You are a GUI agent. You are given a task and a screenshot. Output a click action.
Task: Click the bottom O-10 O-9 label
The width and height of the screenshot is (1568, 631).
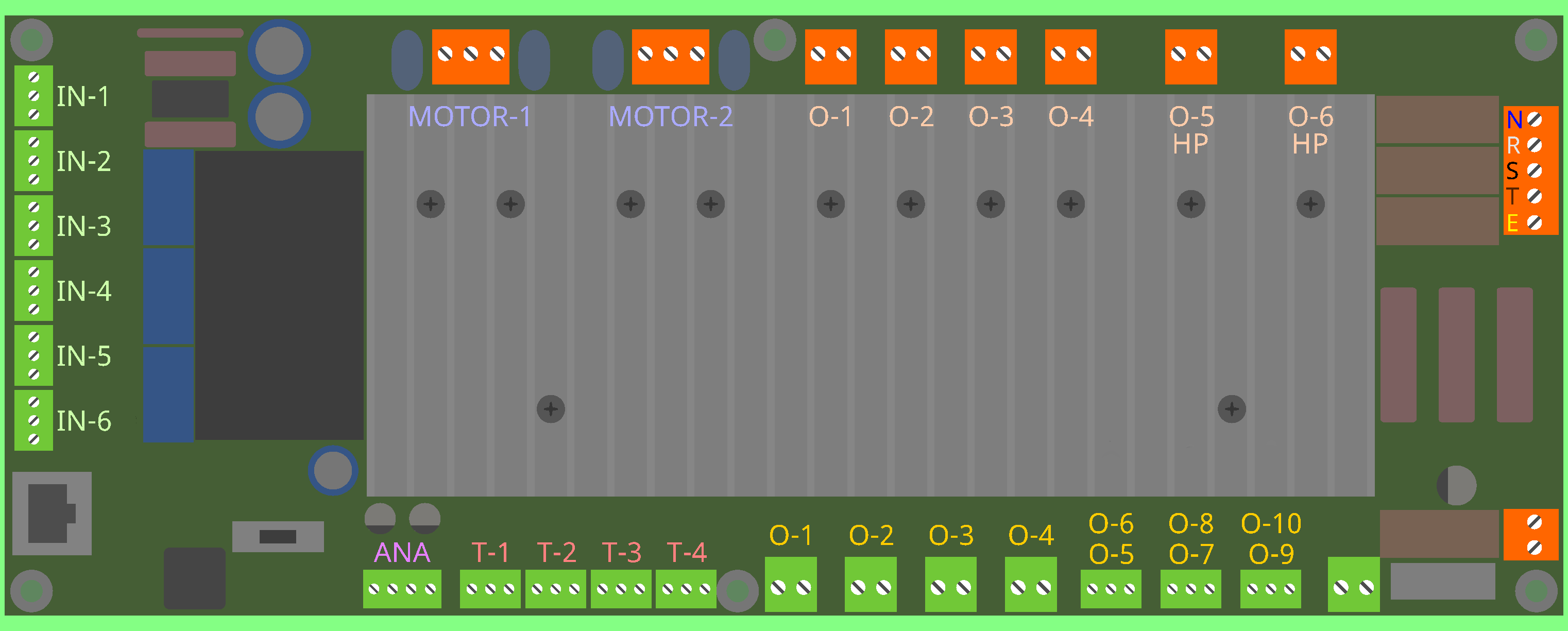pos(1271,538)
